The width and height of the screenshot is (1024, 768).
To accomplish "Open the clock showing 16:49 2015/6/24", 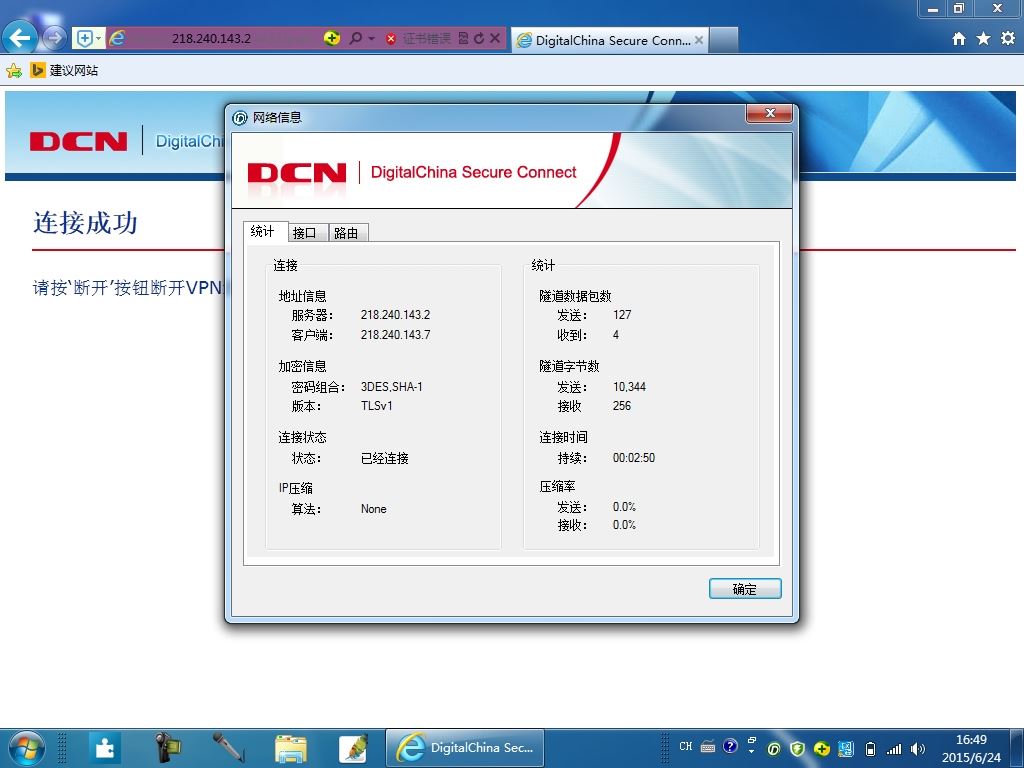I will click(x=971, y=748).
